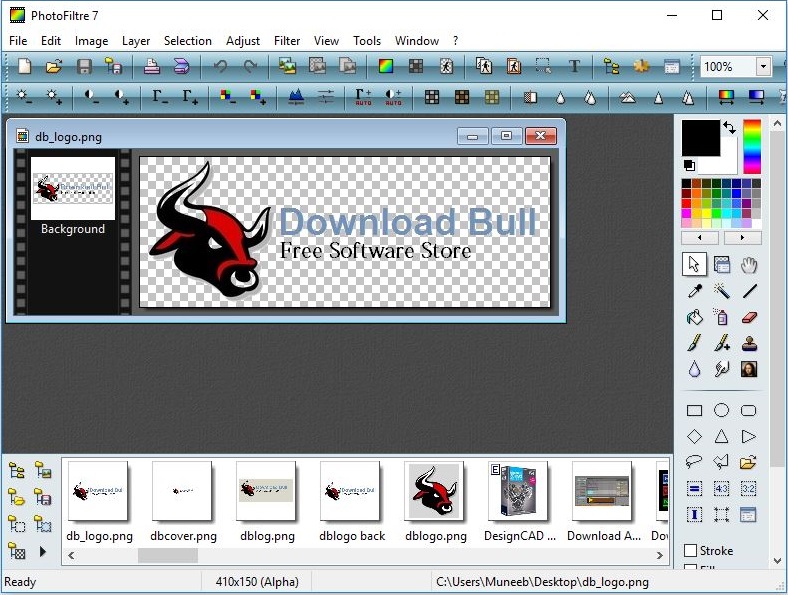Select the Ellipse selection shape
The height and width of the screenshot is (595, 788).
[x=722, y=411]
